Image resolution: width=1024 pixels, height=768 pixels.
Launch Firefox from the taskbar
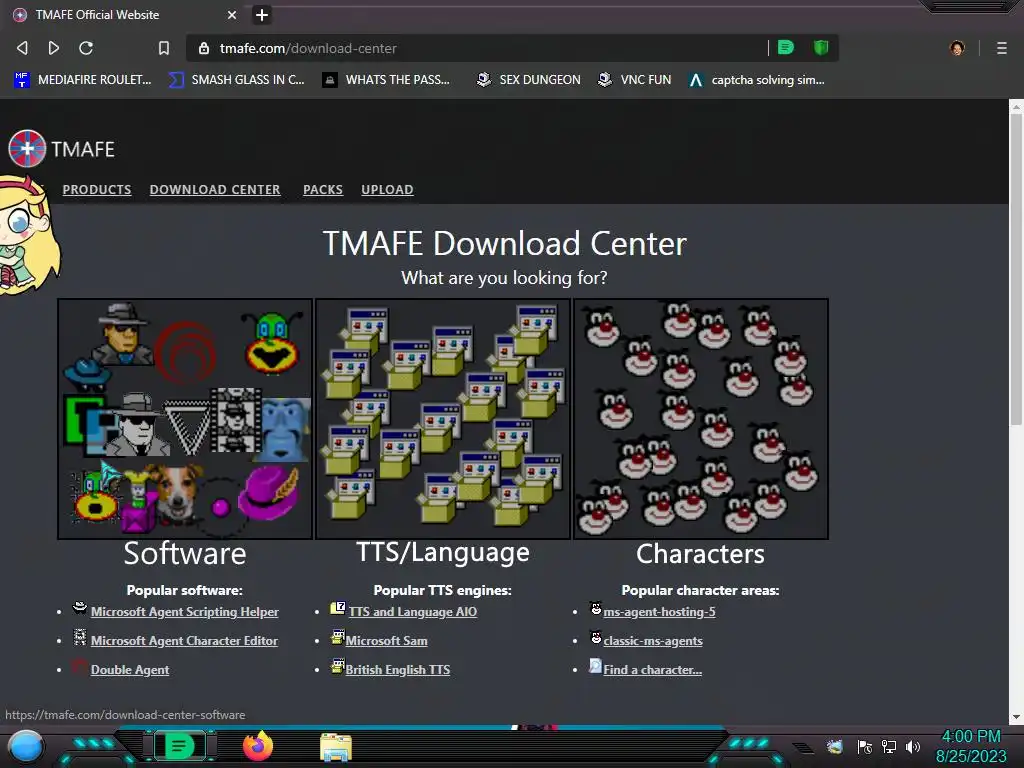[x=258, y=746]
